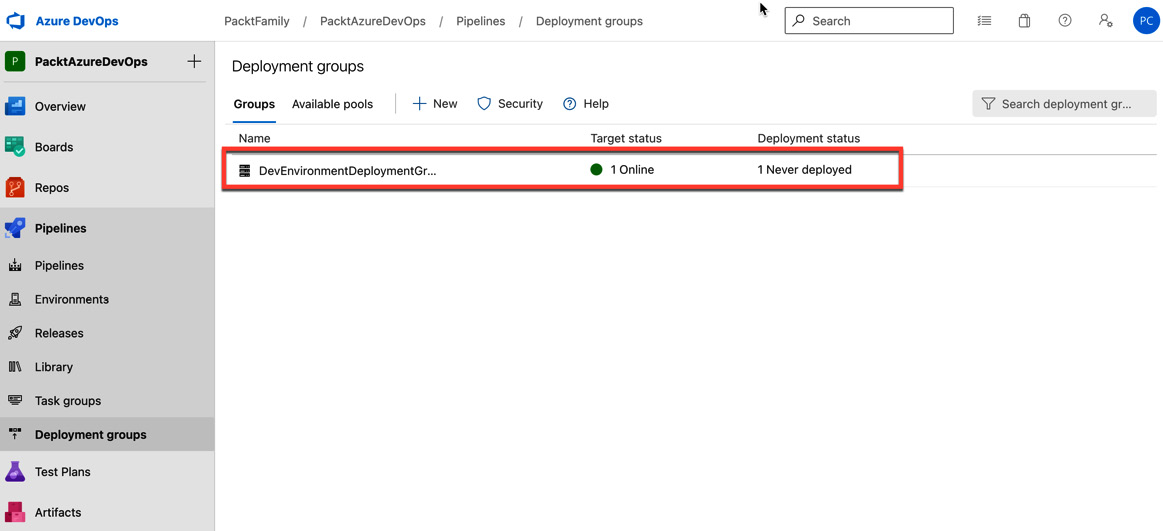Open the Help button in toolbar
The height and width of the screenshot is (531, 1163).
click(x=586, y=104)
